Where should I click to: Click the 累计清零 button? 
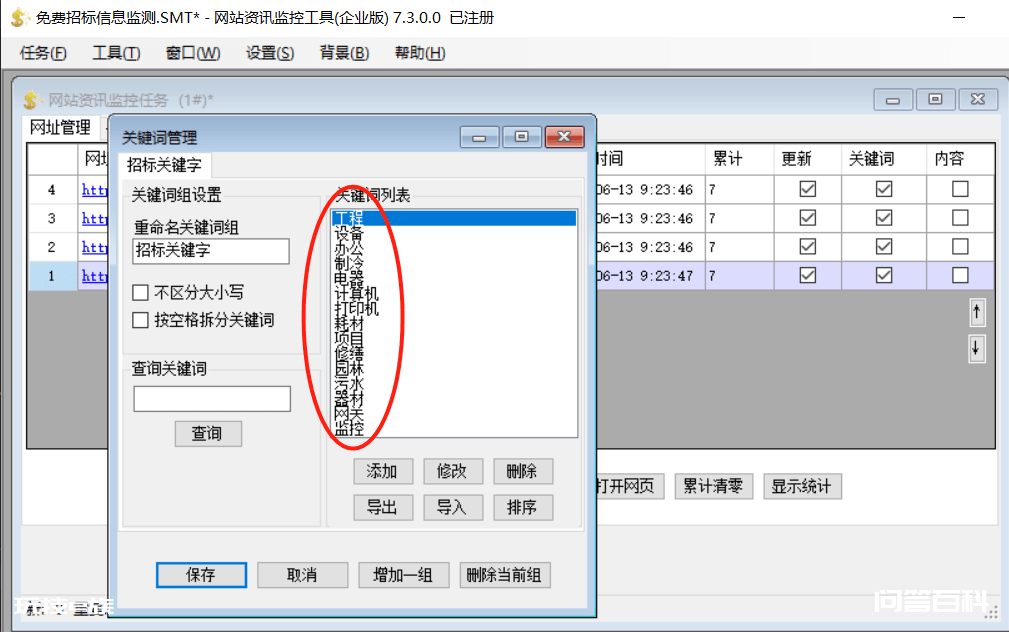pyautogui.click(x=713, y=486)
